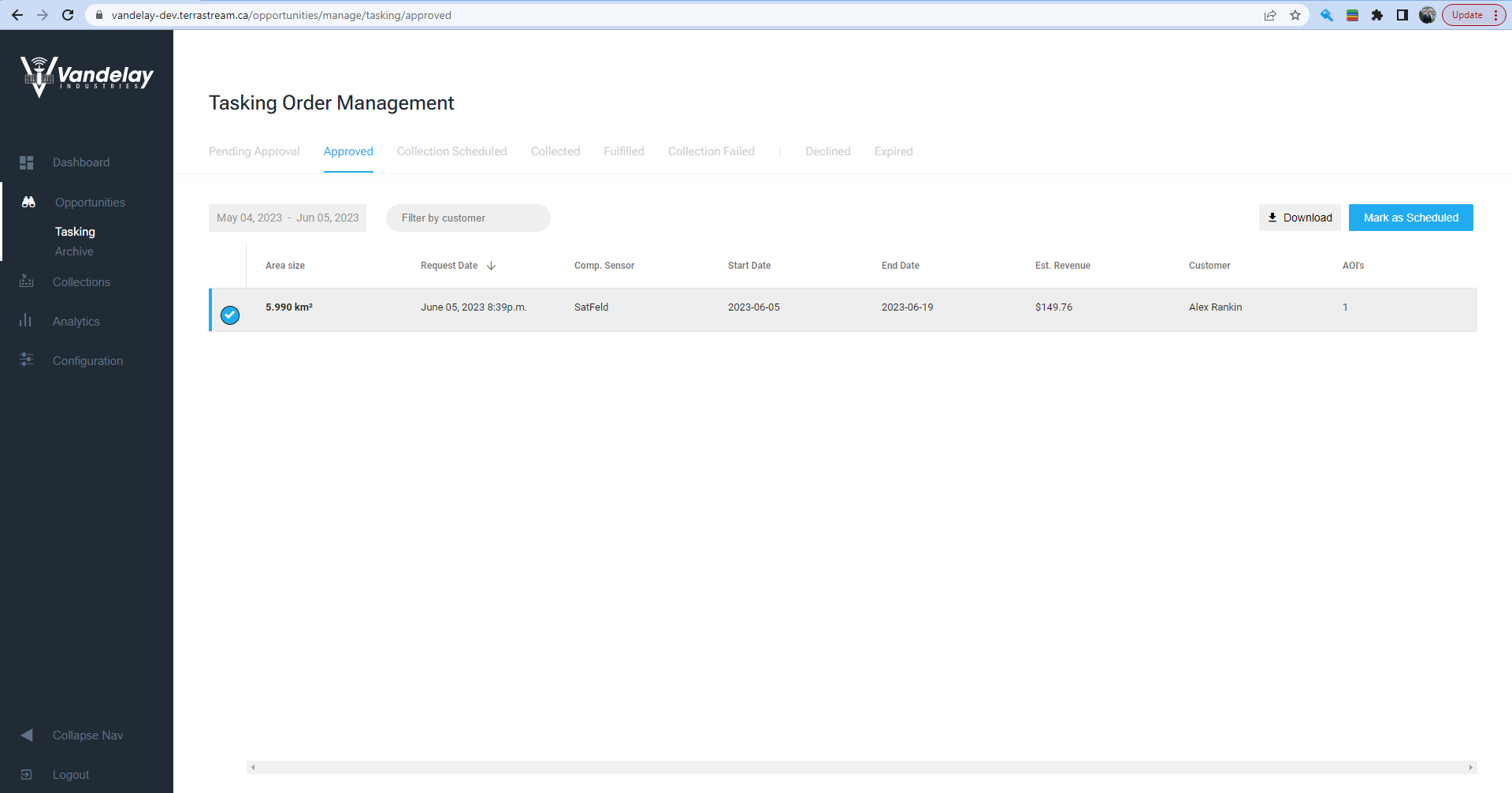Click the Est. Revenue column header

coord(1063,266)
